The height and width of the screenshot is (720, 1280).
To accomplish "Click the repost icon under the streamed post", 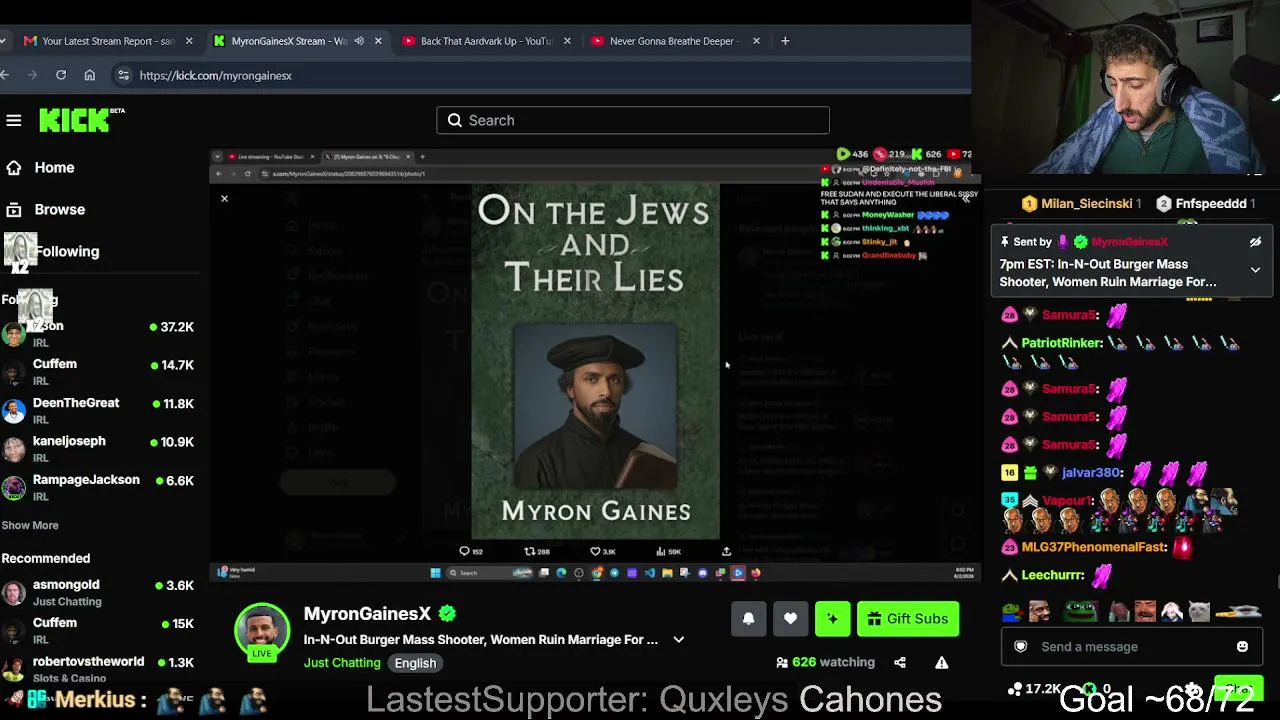I will [x=530, y=551].
